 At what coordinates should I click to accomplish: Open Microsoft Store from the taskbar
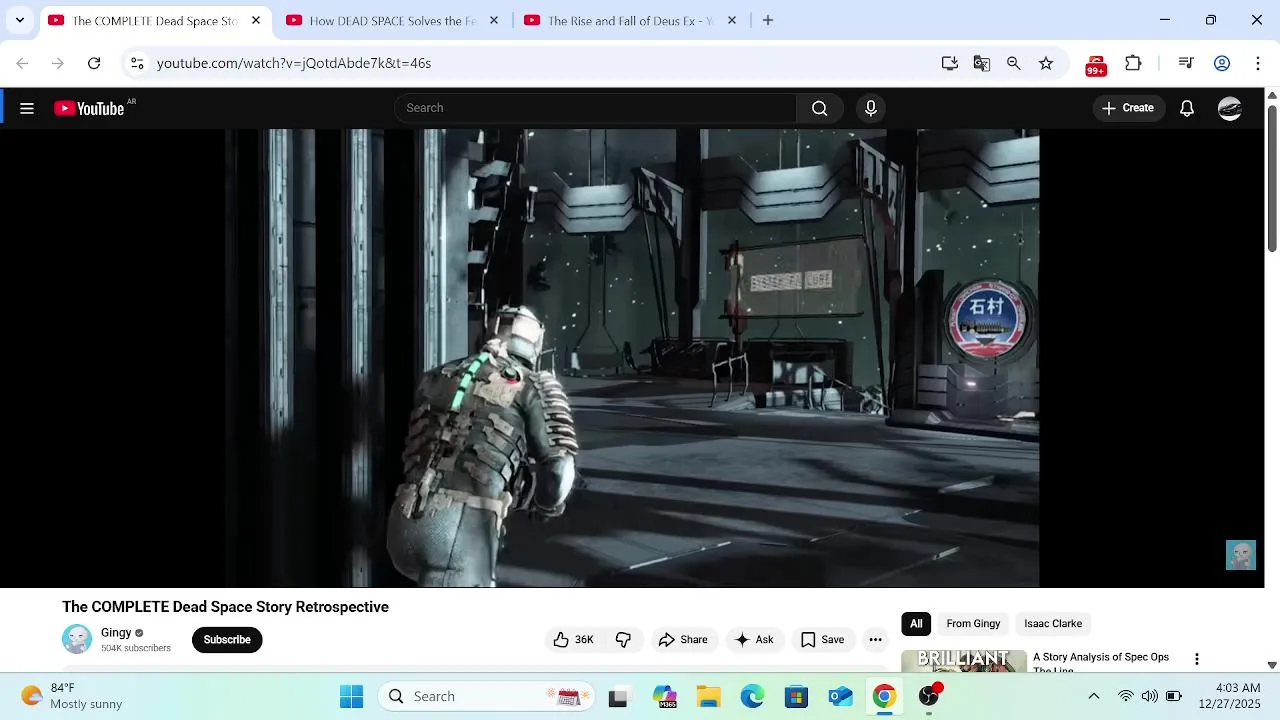tap(796, 696)
